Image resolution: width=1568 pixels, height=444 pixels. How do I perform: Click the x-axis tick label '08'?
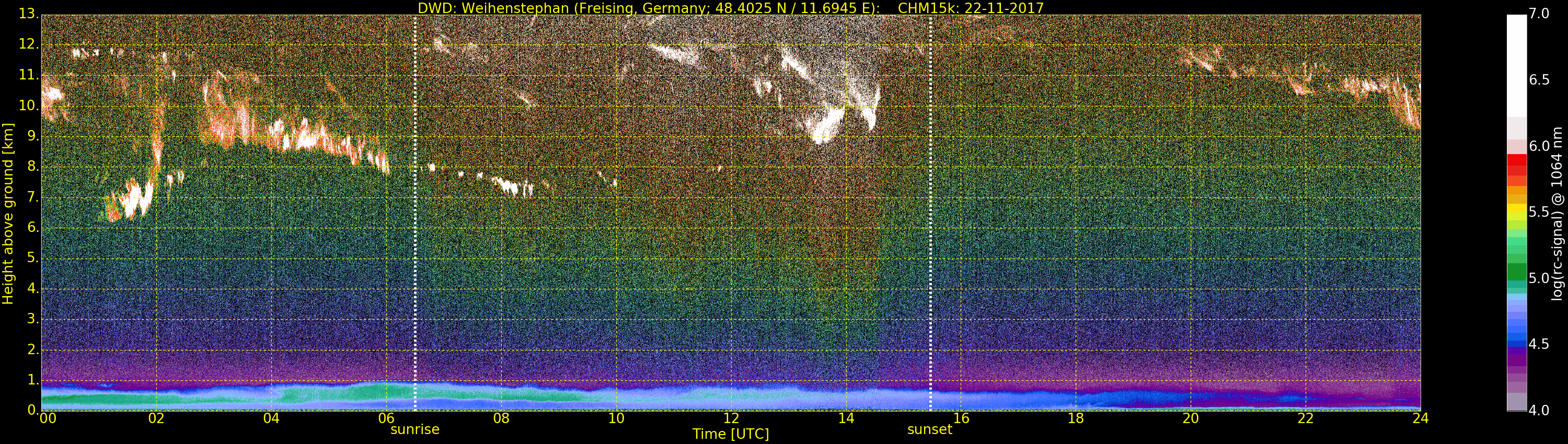tap(501, 418)
